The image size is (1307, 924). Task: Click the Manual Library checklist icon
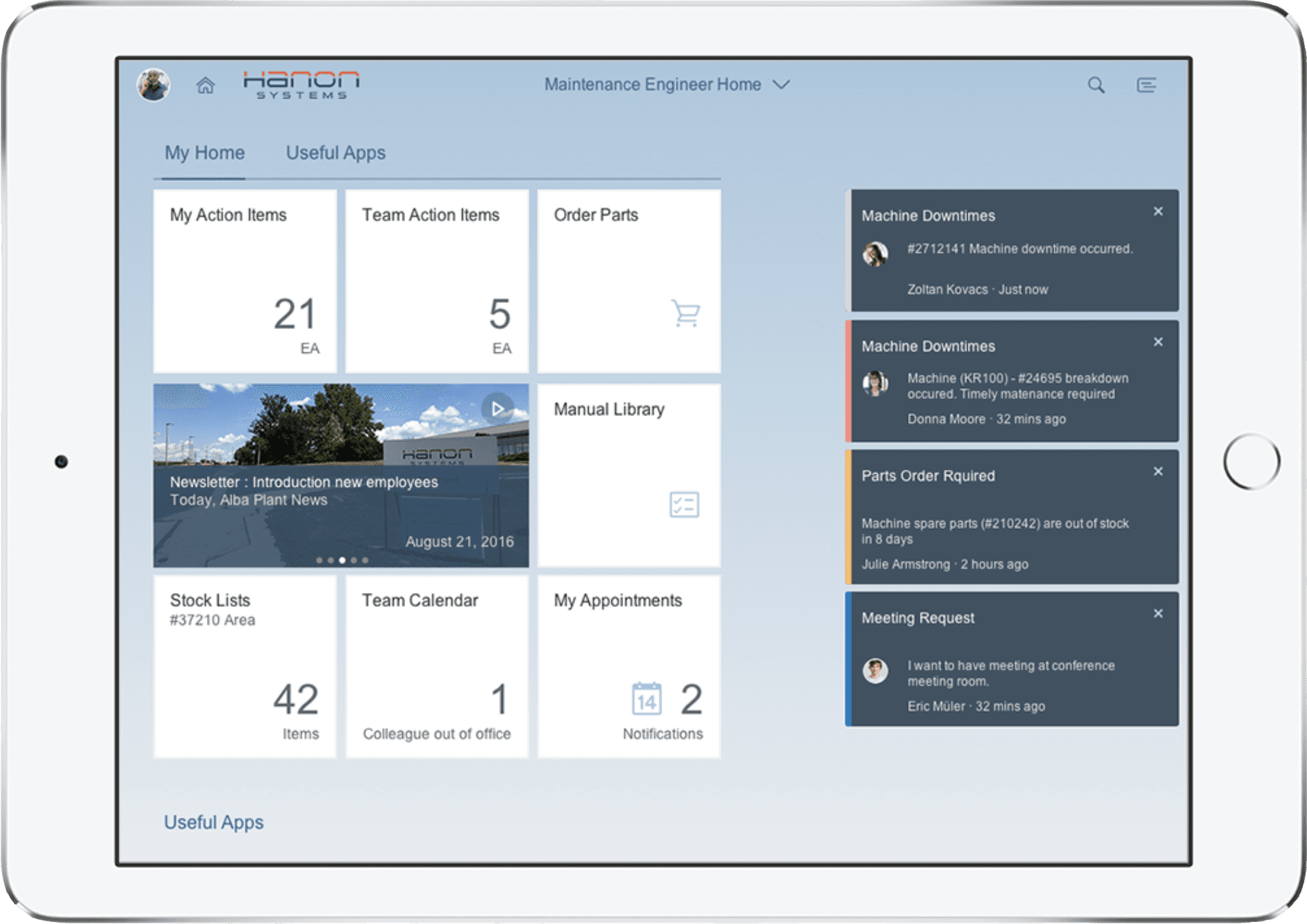pos(684,504)
